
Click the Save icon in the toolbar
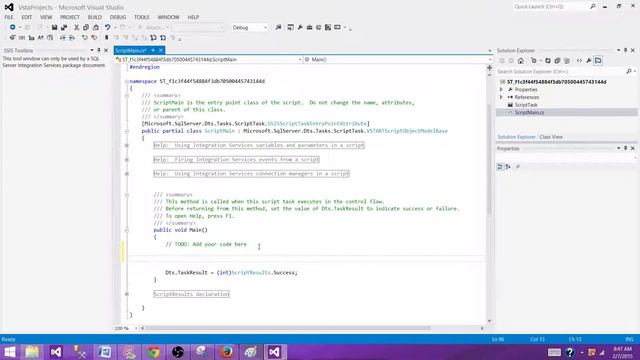54,27
